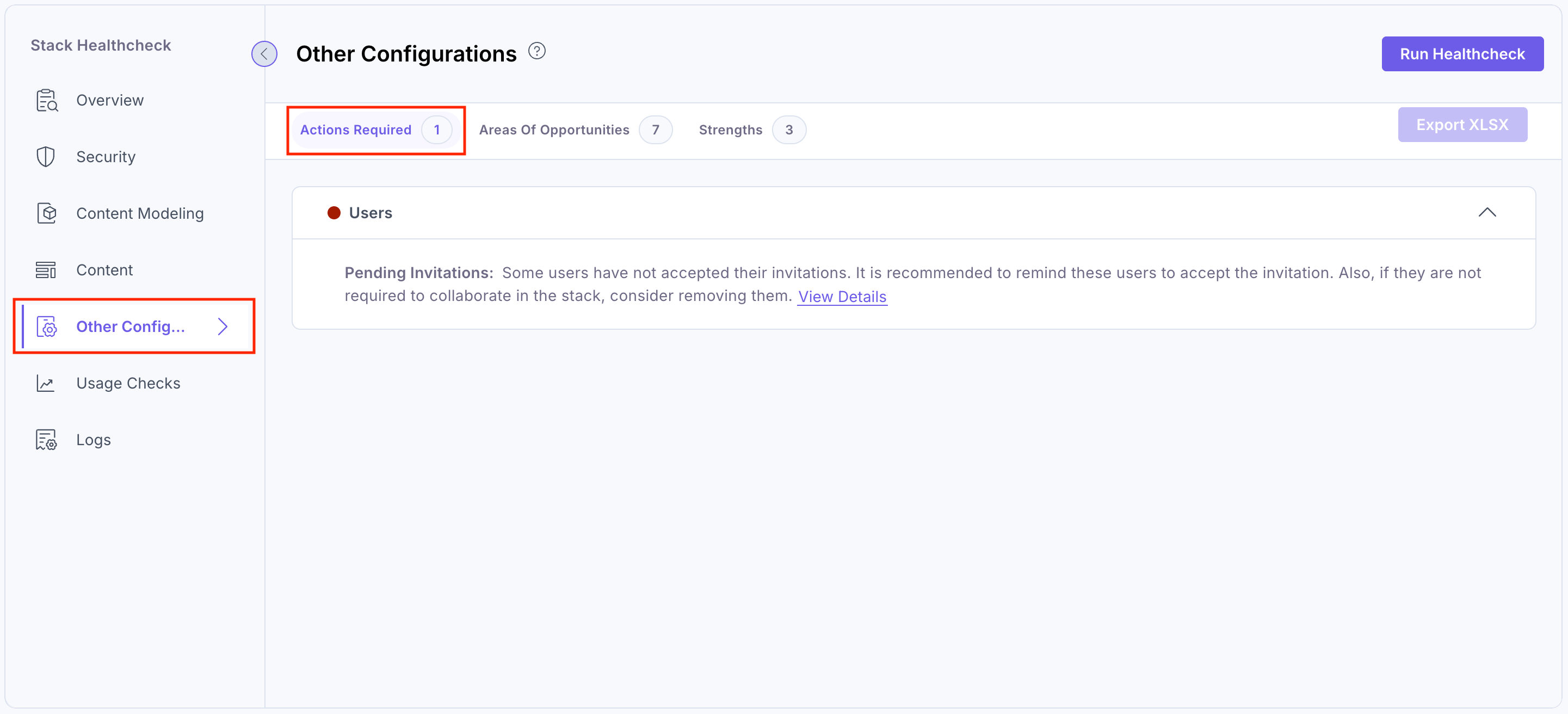Click the Logs section icon

pyautogui.click(x=46, y=439)
